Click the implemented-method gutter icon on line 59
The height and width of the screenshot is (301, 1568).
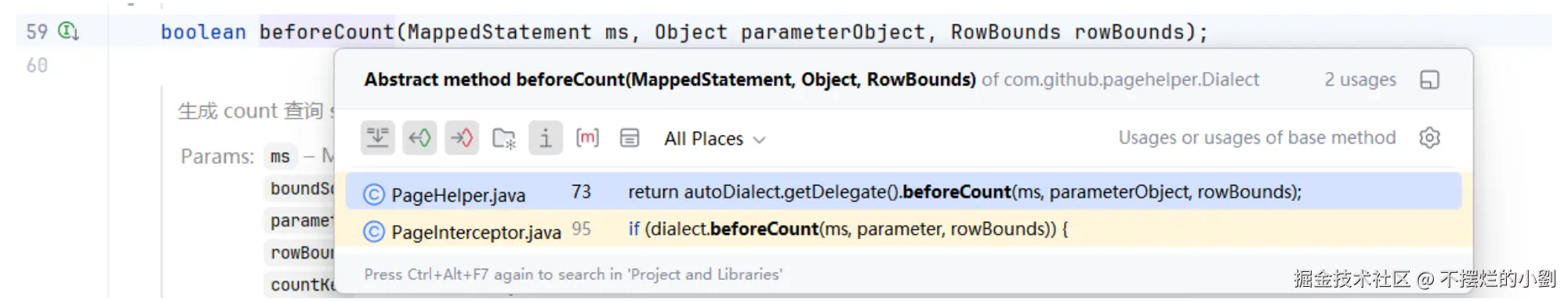click(69, 31)
